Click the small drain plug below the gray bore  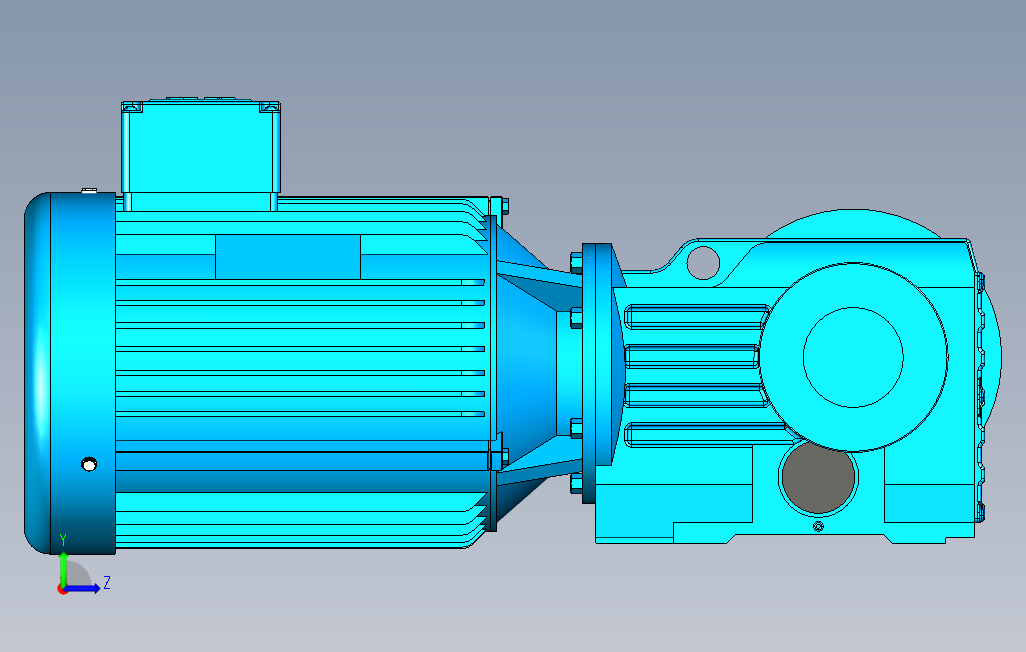coord(818,526)
